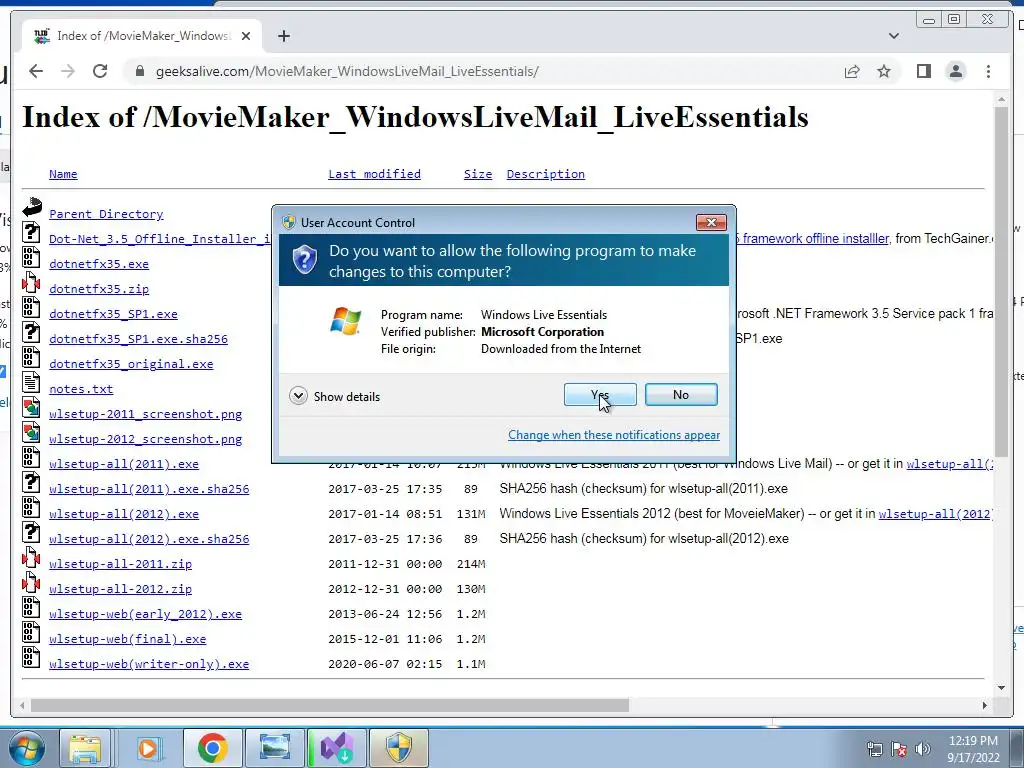Go back with the browser back arrow
This screenshot has width=1024, height=768.
pyautogui.click(x=36, y=71)
